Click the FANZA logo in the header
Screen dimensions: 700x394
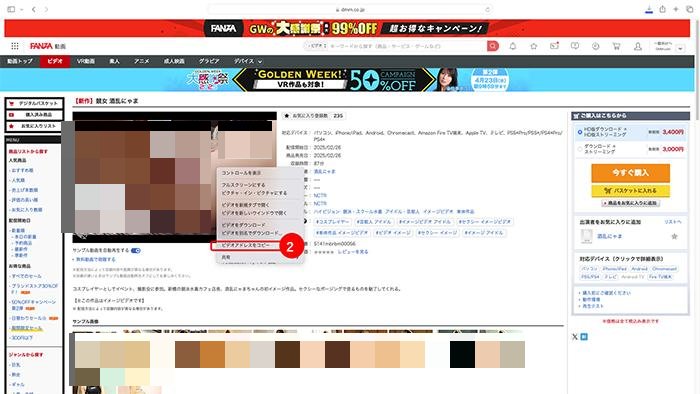point(41,46)
